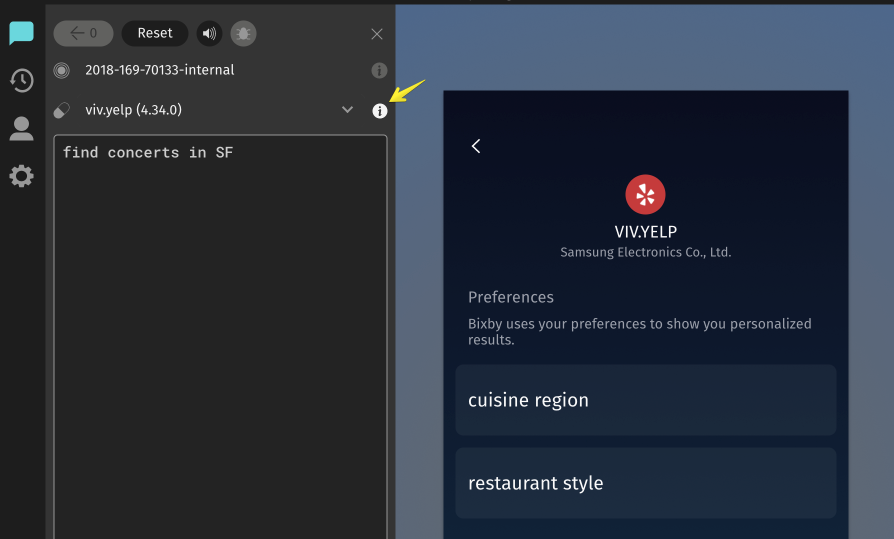The height and width of the screenshot is (539, 894).
Task: Open the chat simulator sidebar icon
Action: pos(22,33)
